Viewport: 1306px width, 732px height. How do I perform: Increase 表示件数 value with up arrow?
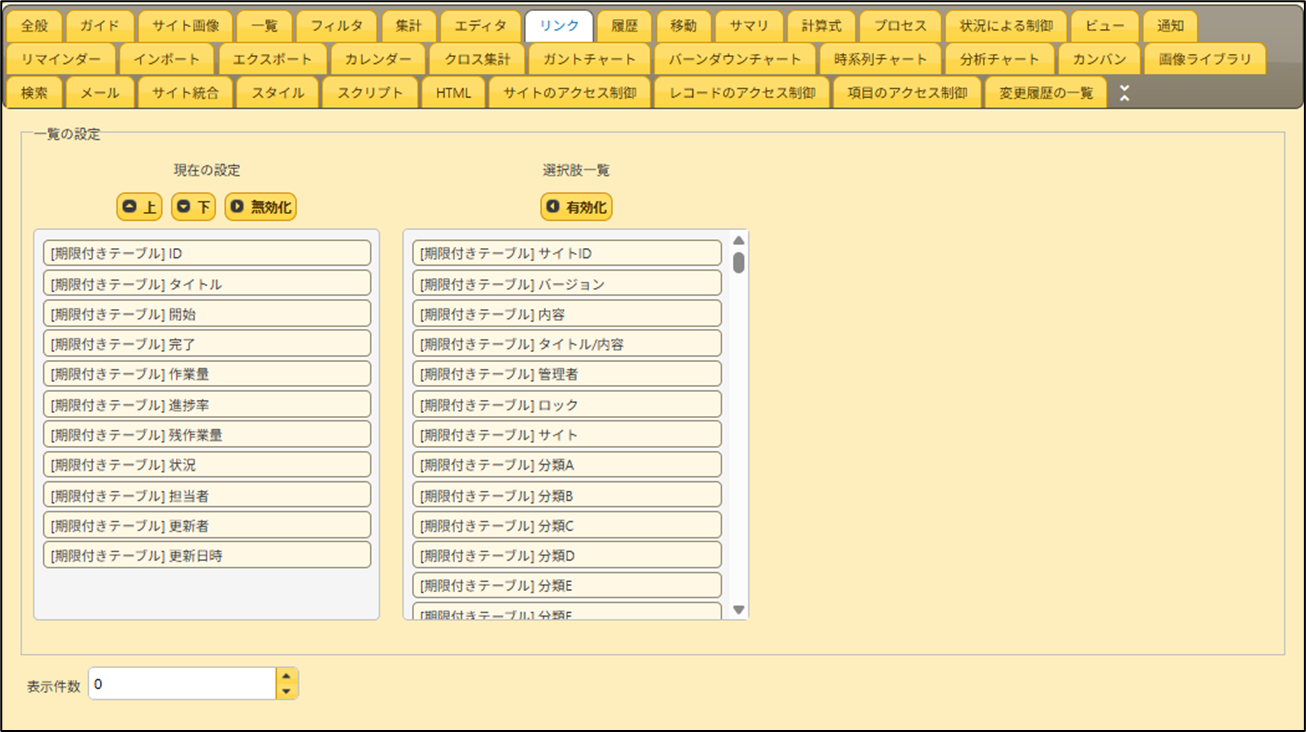click(x=287, y=676)
